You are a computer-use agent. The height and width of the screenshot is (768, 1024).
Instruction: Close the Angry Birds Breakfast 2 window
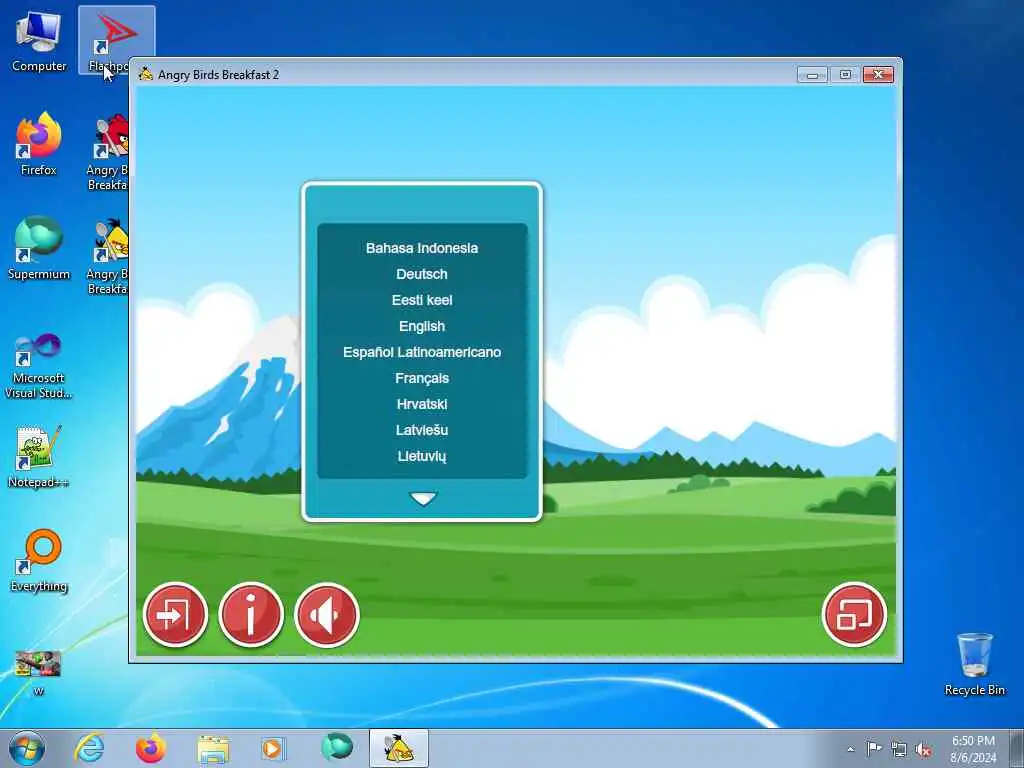pyautogui.click(x=878, y=74)
